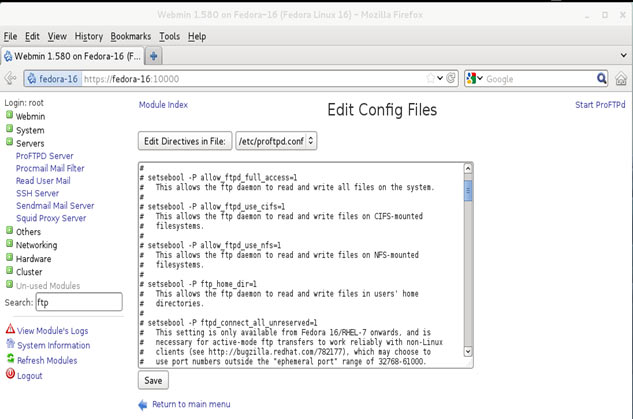Open the Tools menu
This screenshot has height=419, width=633.
click(170, 36)
